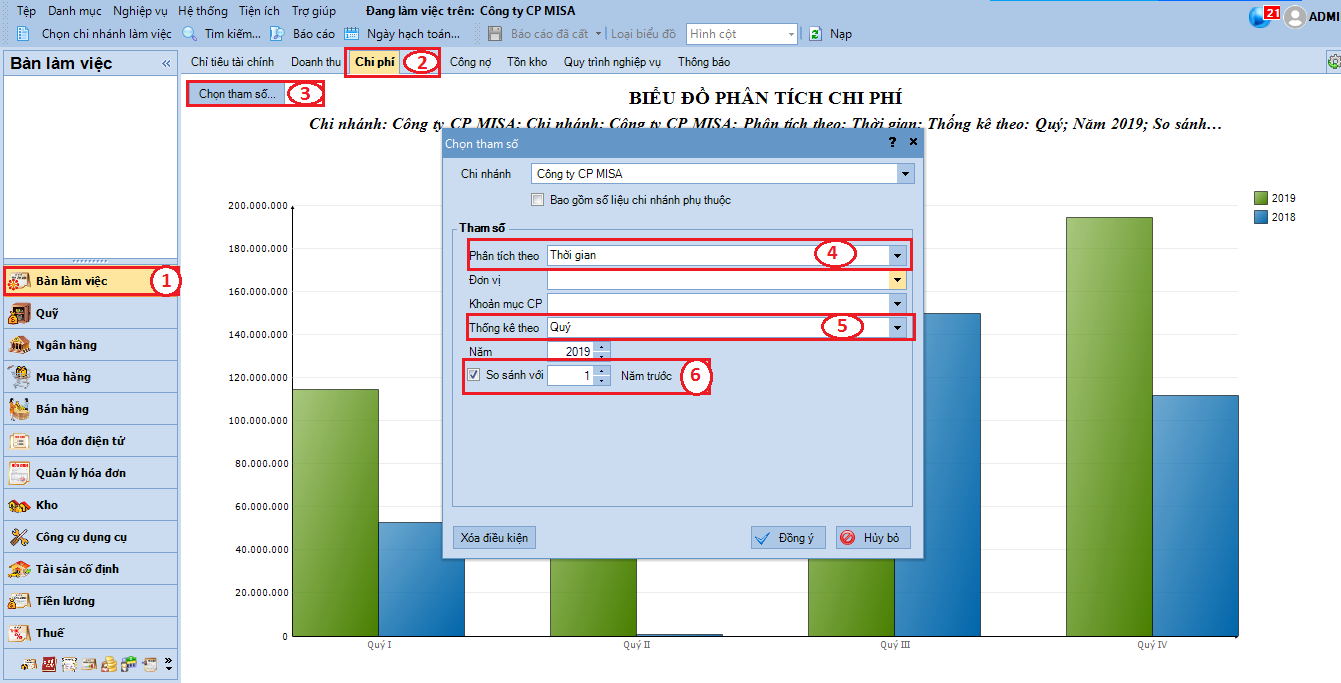
Task: Switch to the Thông báo tab
Action: 704,62
